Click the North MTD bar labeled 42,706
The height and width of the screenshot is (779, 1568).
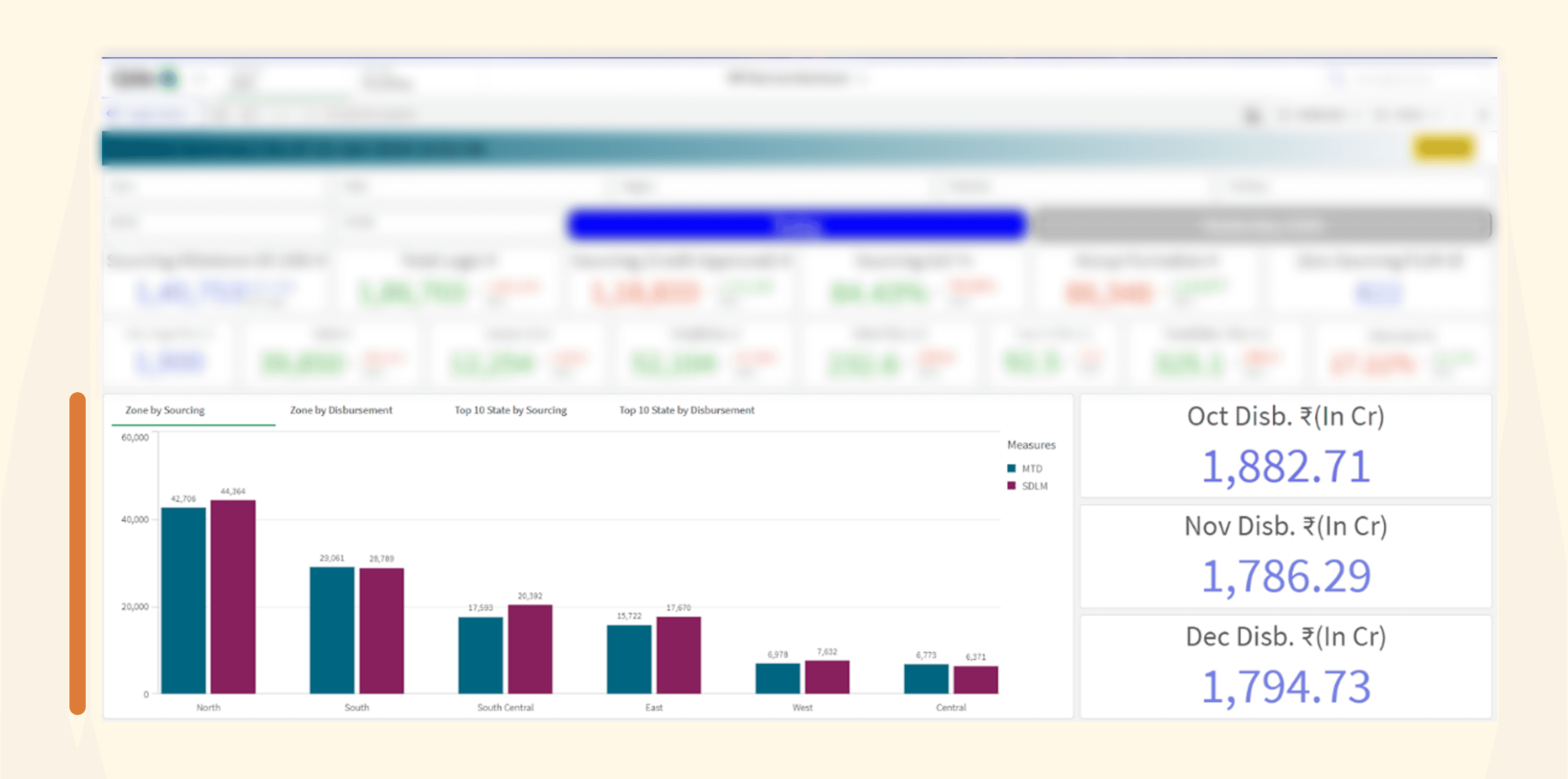(x=183, y=600)
